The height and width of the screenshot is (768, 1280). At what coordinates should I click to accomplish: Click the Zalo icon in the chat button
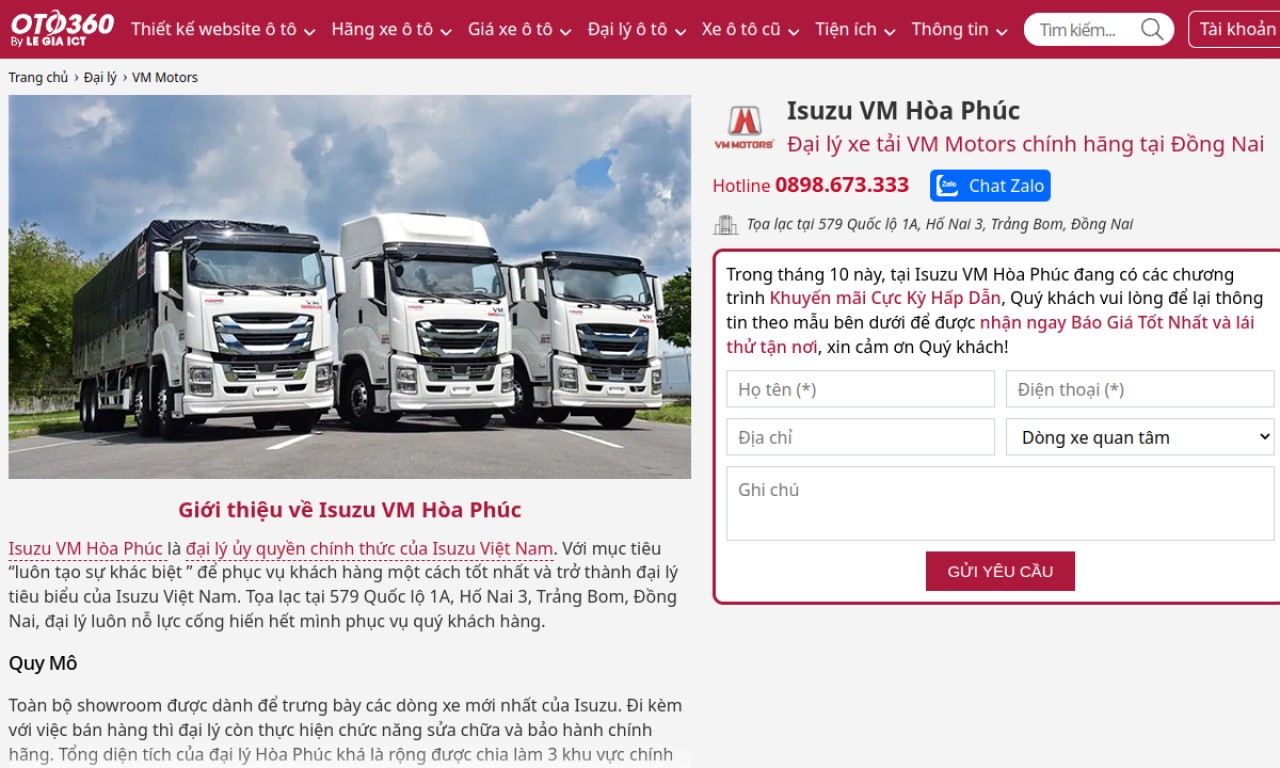[947, 186]
